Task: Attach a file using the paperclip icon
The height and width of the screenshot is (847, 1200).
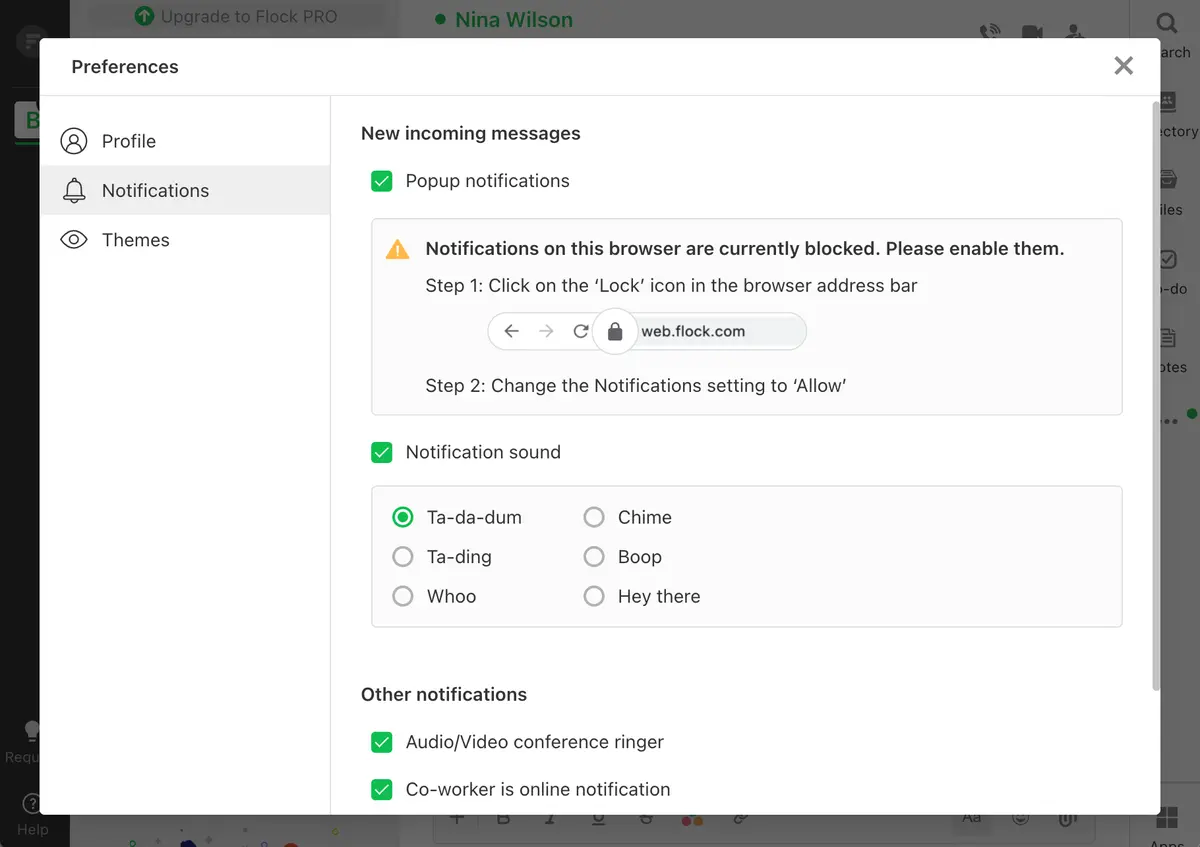Action: click(x=1068, y=818)
